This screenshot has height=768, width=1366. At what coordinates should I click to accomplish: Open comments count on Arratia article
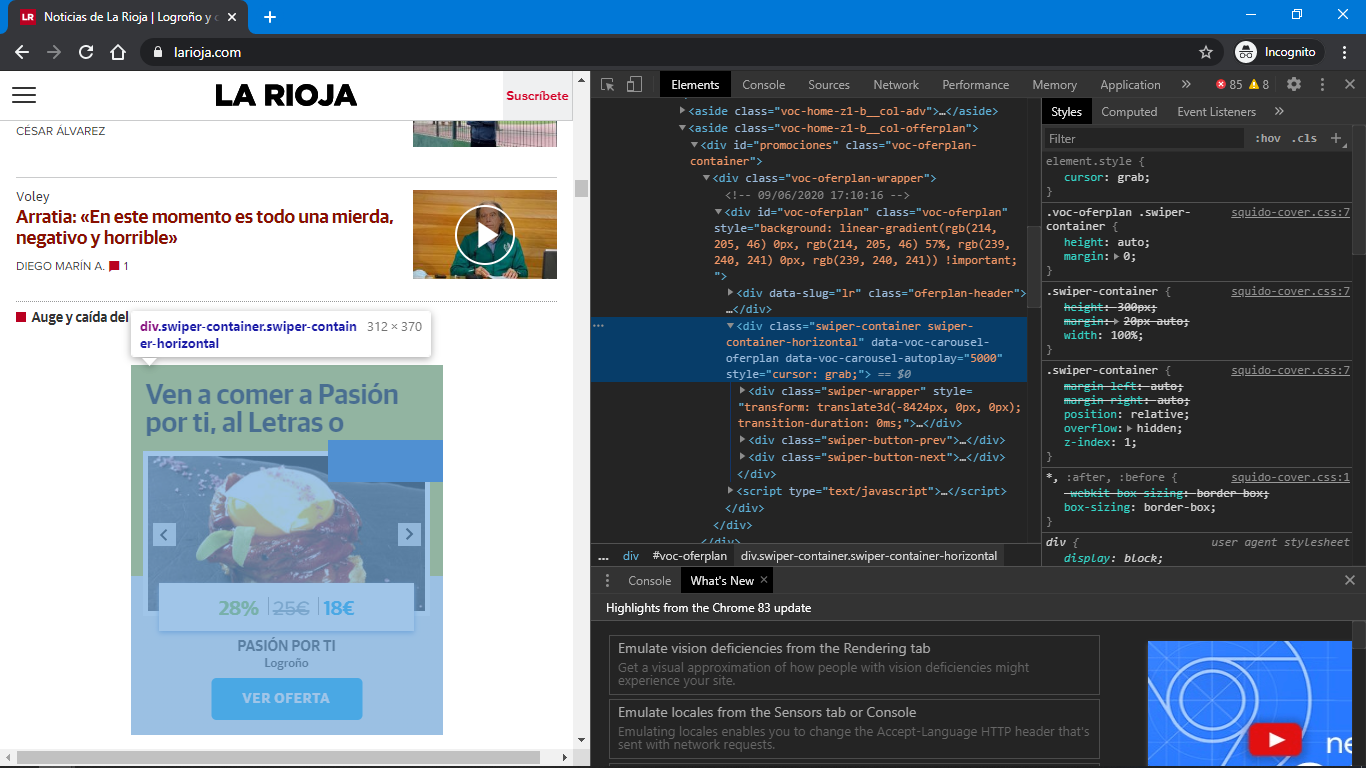pyautogui.click(x=119, y=266)
